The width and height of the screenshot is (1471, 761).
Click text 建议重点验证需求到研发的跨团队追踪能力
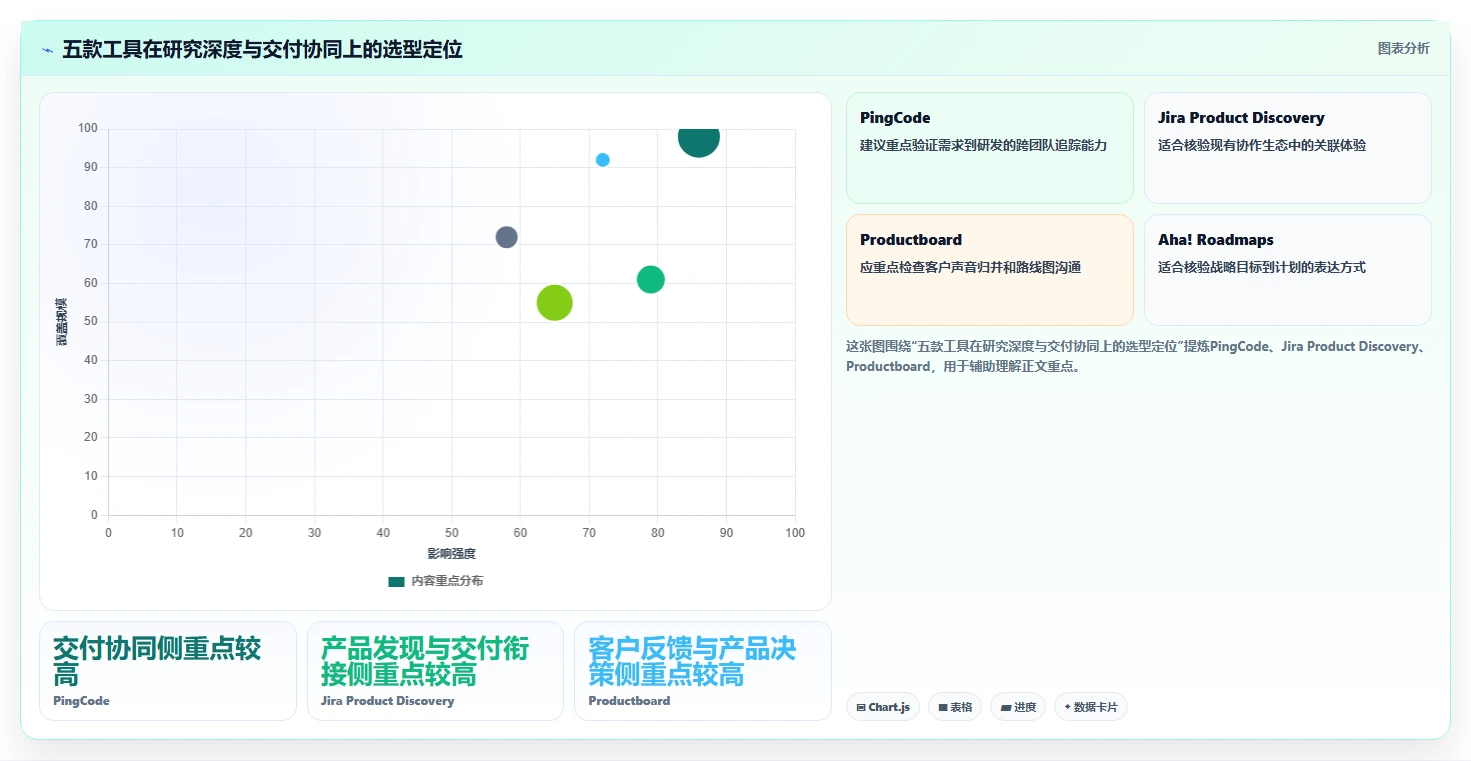click(984, 145)
